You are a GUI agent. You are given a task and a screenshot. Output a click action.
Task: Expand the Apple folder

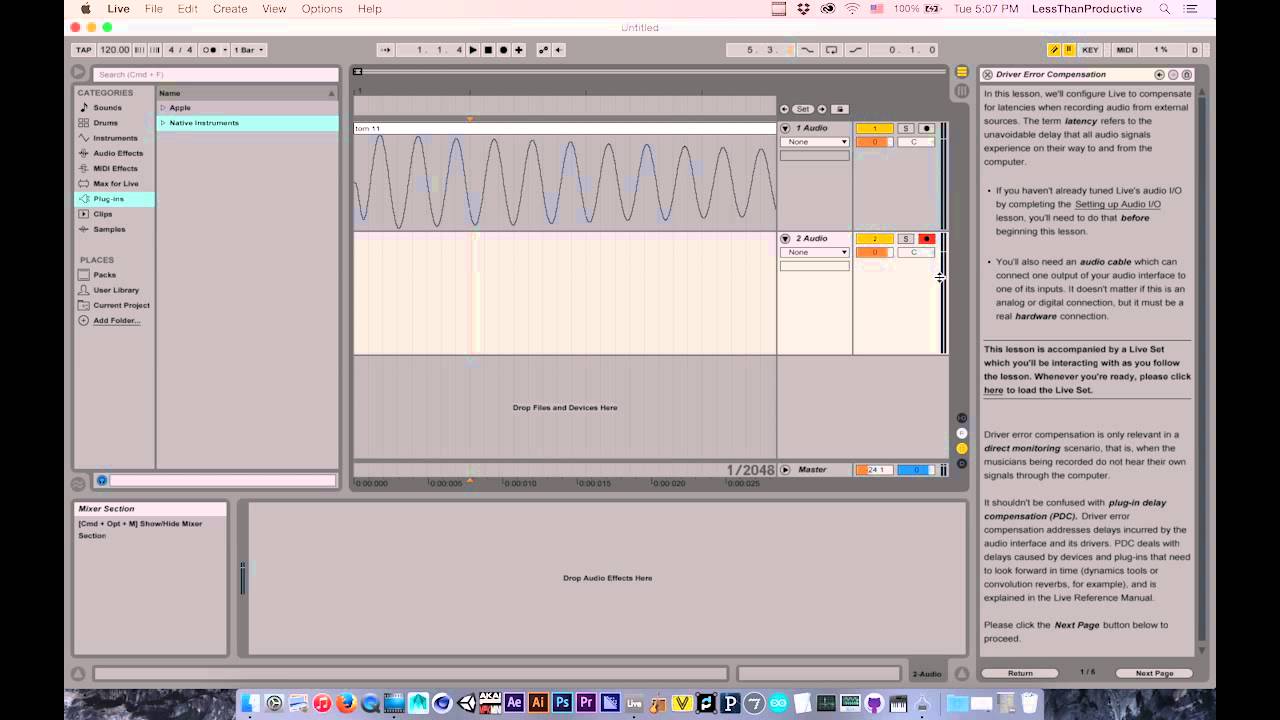(162, 108)
